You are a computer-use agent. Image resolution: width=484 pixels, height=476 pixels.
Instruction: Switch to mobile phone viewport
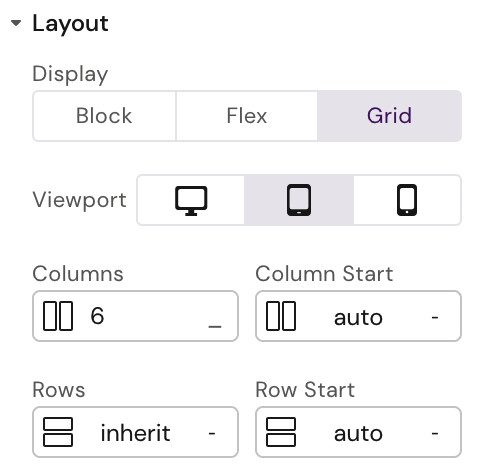coord(407,200)
